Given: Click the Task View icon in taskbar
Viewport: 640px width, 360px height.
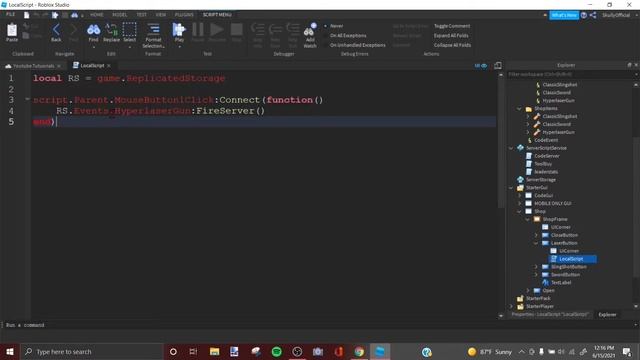Looking at the screenshot, I should 193,352.
